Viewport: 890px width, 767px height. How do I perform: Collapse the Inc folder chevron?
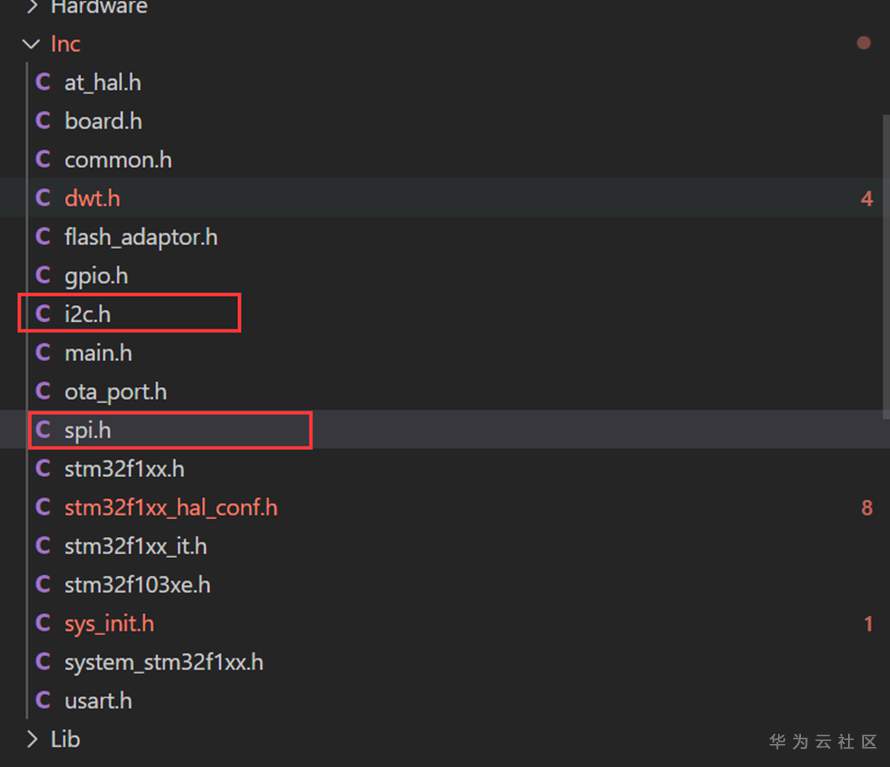pos(31,44)
